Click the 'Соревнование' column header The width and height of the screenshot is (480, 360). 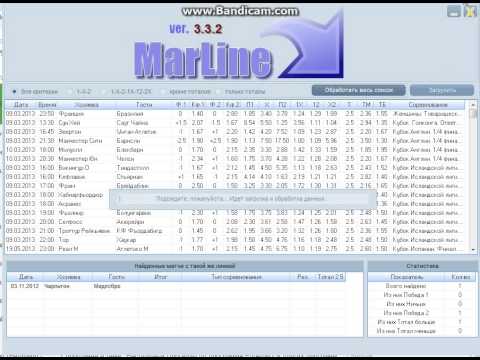tap(428, 105)
